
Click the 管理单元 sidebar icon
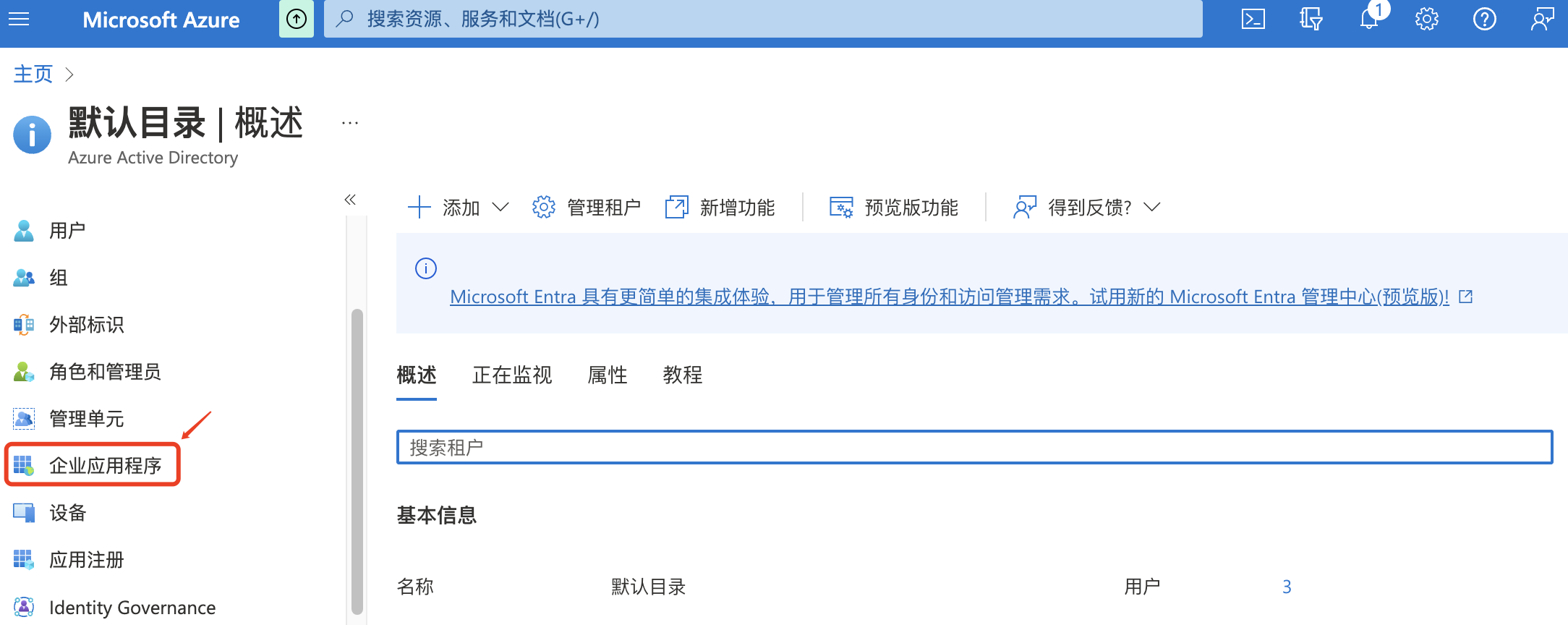click(24, 419)
